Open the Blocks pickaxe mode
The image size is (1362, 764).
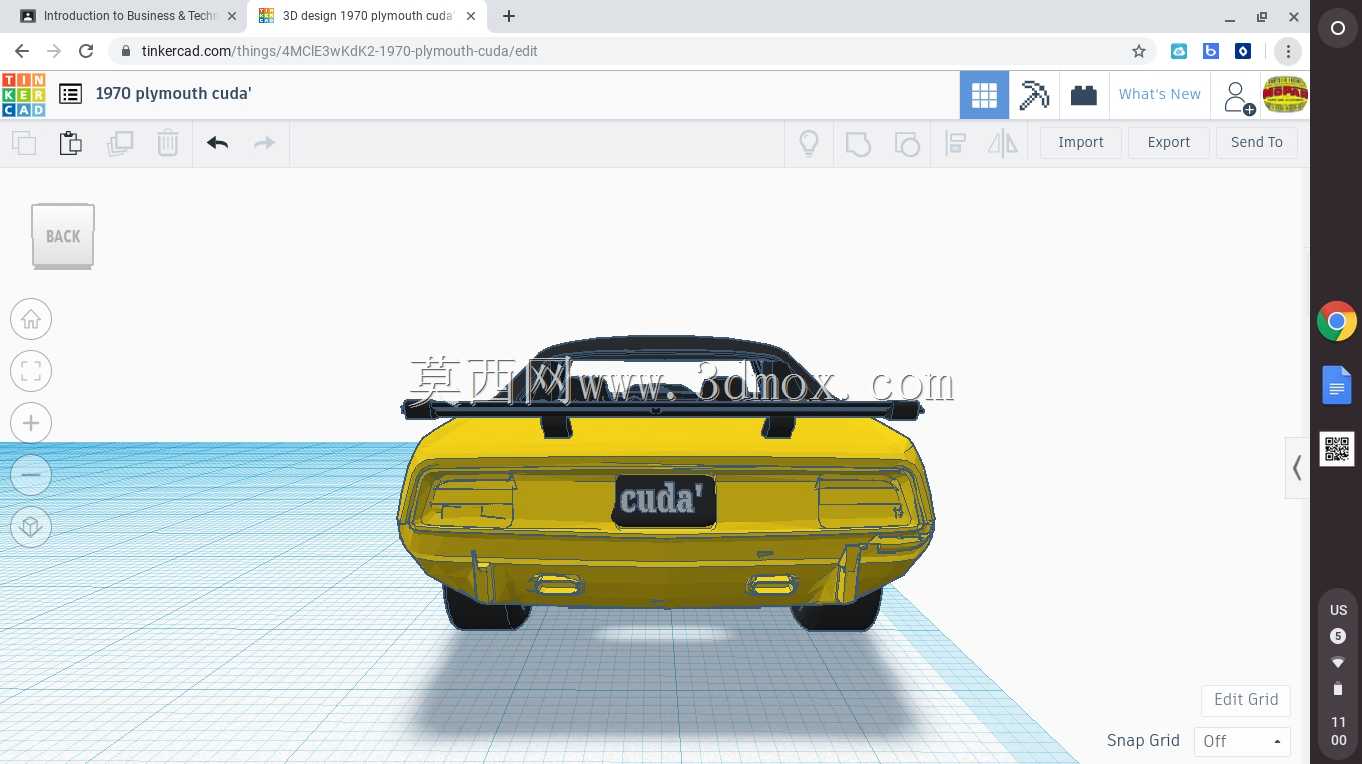pyautogui.click(x=1034, y=95)
